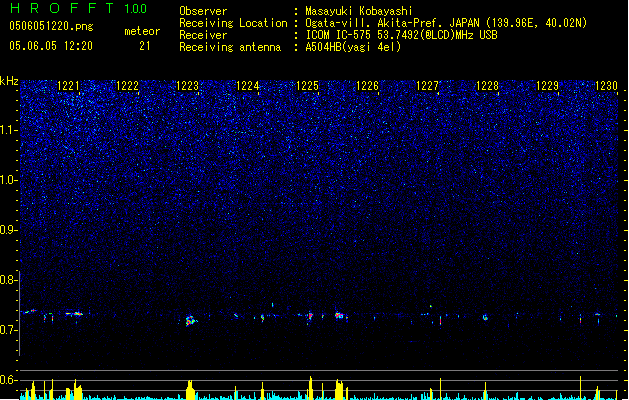Click the Observer label

pyautogui.click(x=203, y=11)
